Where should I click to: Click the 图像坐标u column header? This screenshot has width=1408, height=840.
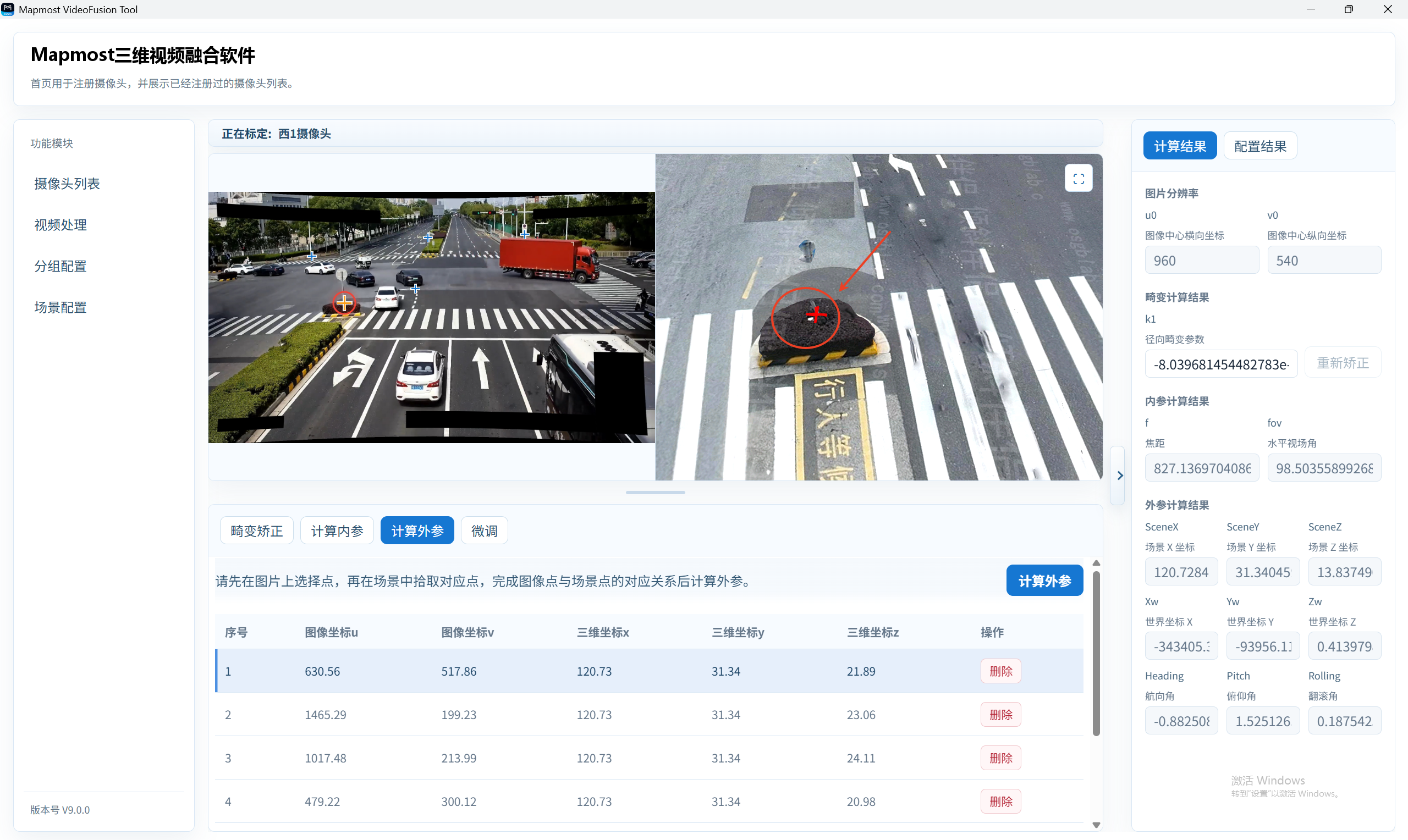tap(331, 632)
